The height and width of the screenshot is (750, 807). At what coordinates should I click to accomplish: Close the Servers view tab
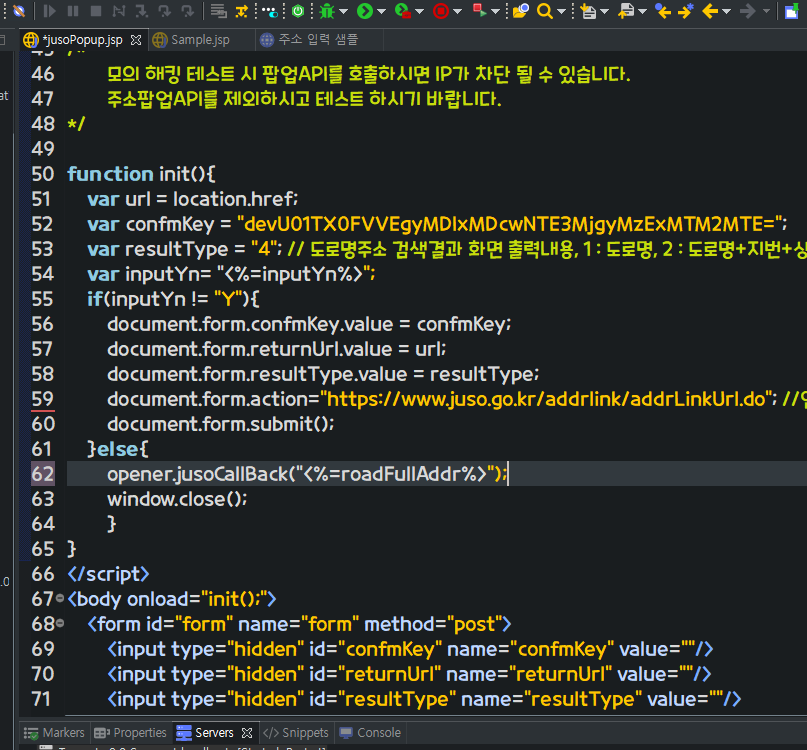[247, 732]
